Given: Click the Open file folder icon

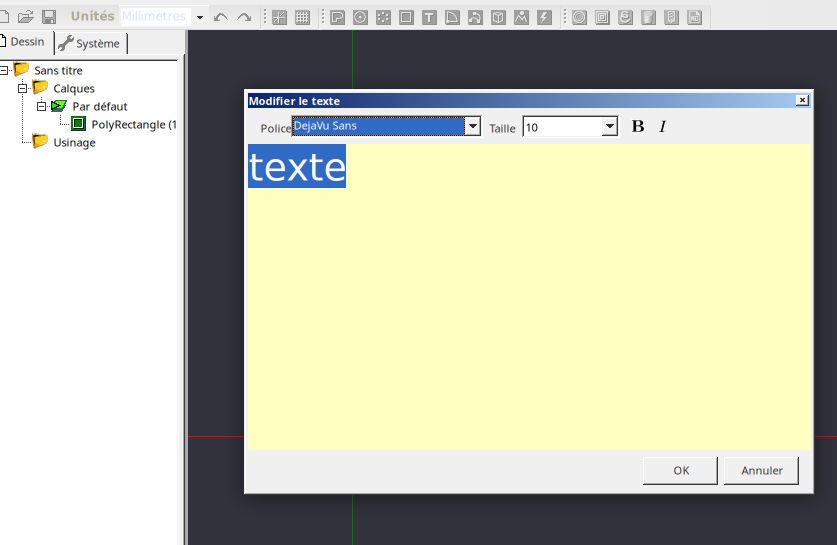Looking at the screenshot, I should 26,17.
